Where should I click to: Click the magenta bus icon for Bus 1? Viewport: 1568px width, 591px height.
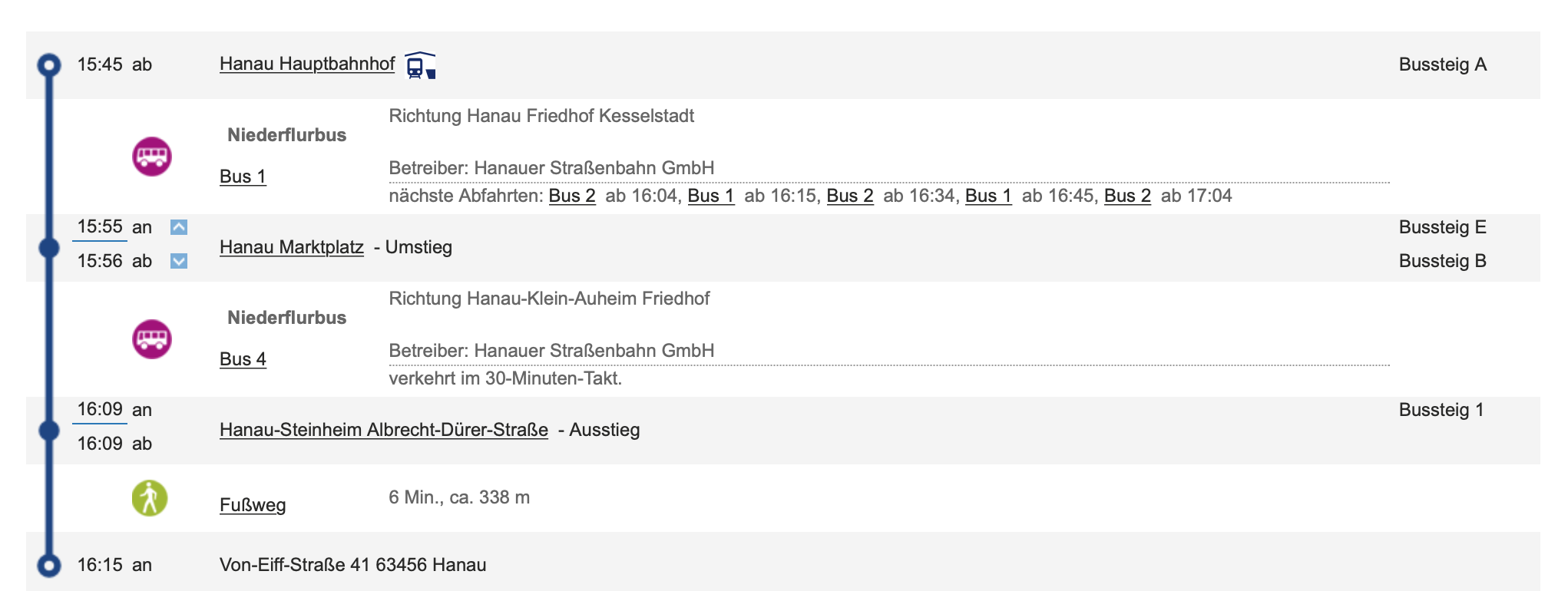pyautogui.click(x=152, y=157)
